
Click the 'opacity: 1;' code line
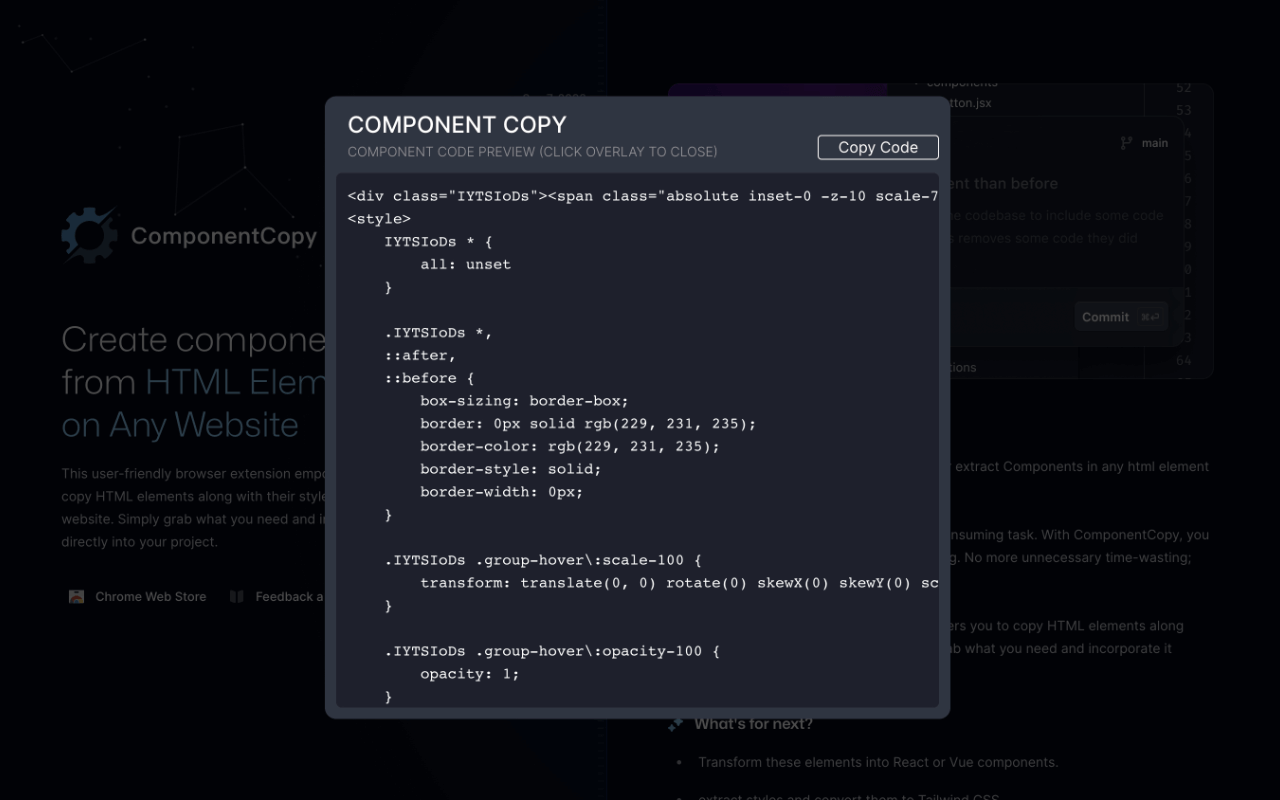pos(470,674)
